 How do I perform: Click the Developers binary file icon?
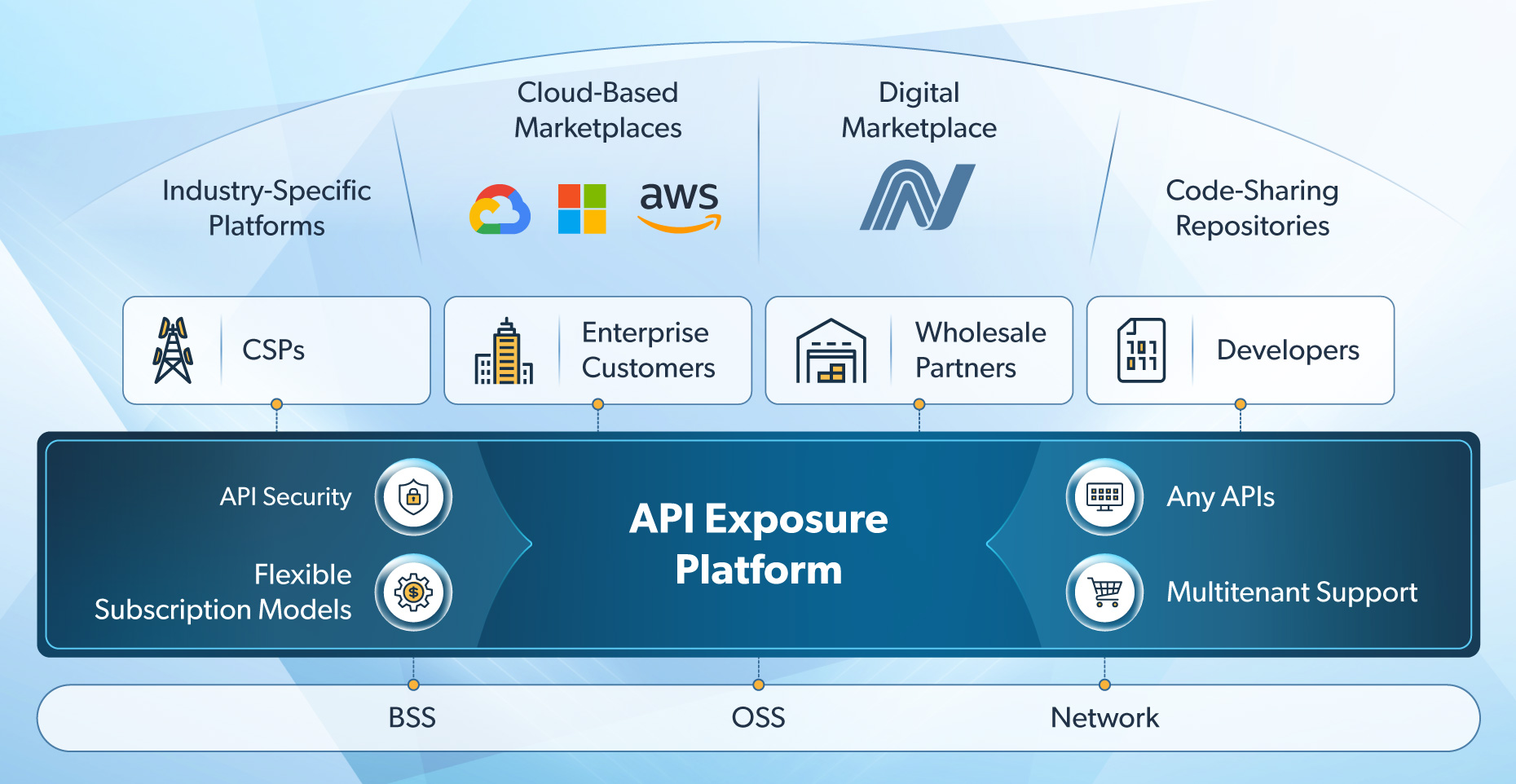coord(1141,350)
